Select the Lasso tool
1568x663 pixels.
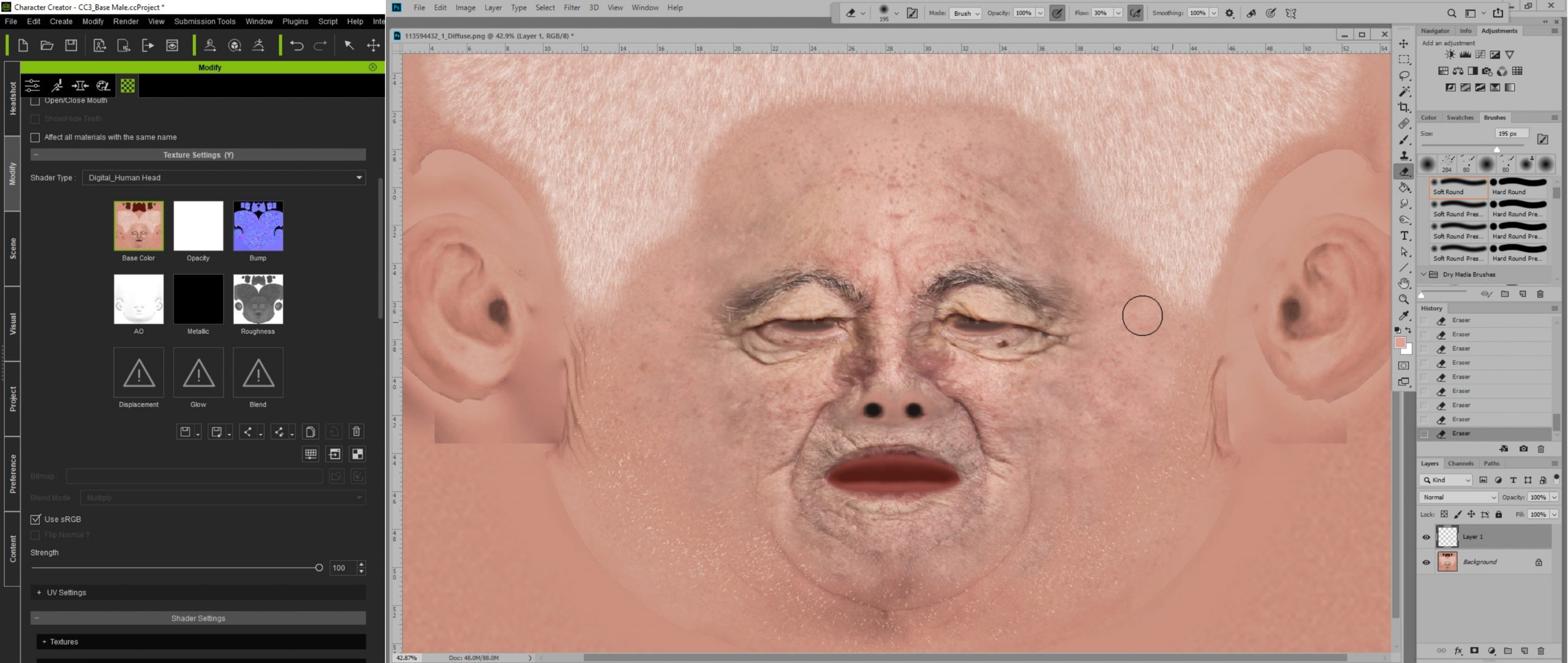click(x=1404, y=75)
